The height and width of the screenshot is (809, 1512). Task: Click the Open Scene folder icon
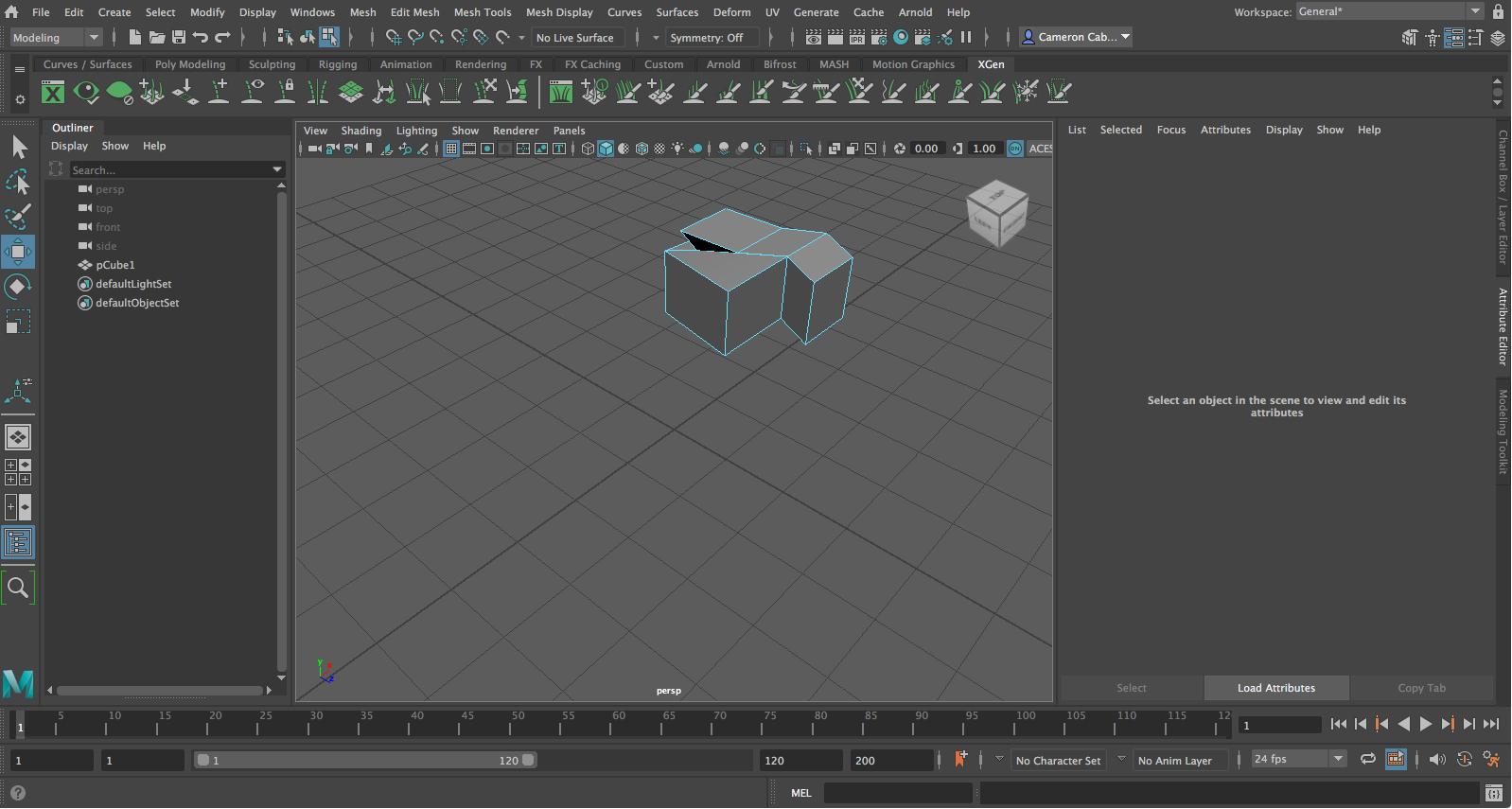pos(156,37)
